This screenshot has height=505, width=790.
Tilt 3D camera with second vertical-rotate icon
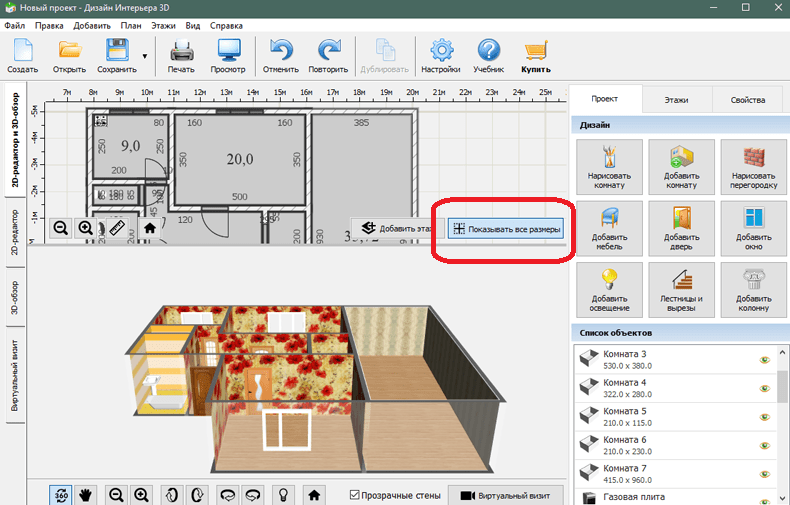tap(197, 495)
